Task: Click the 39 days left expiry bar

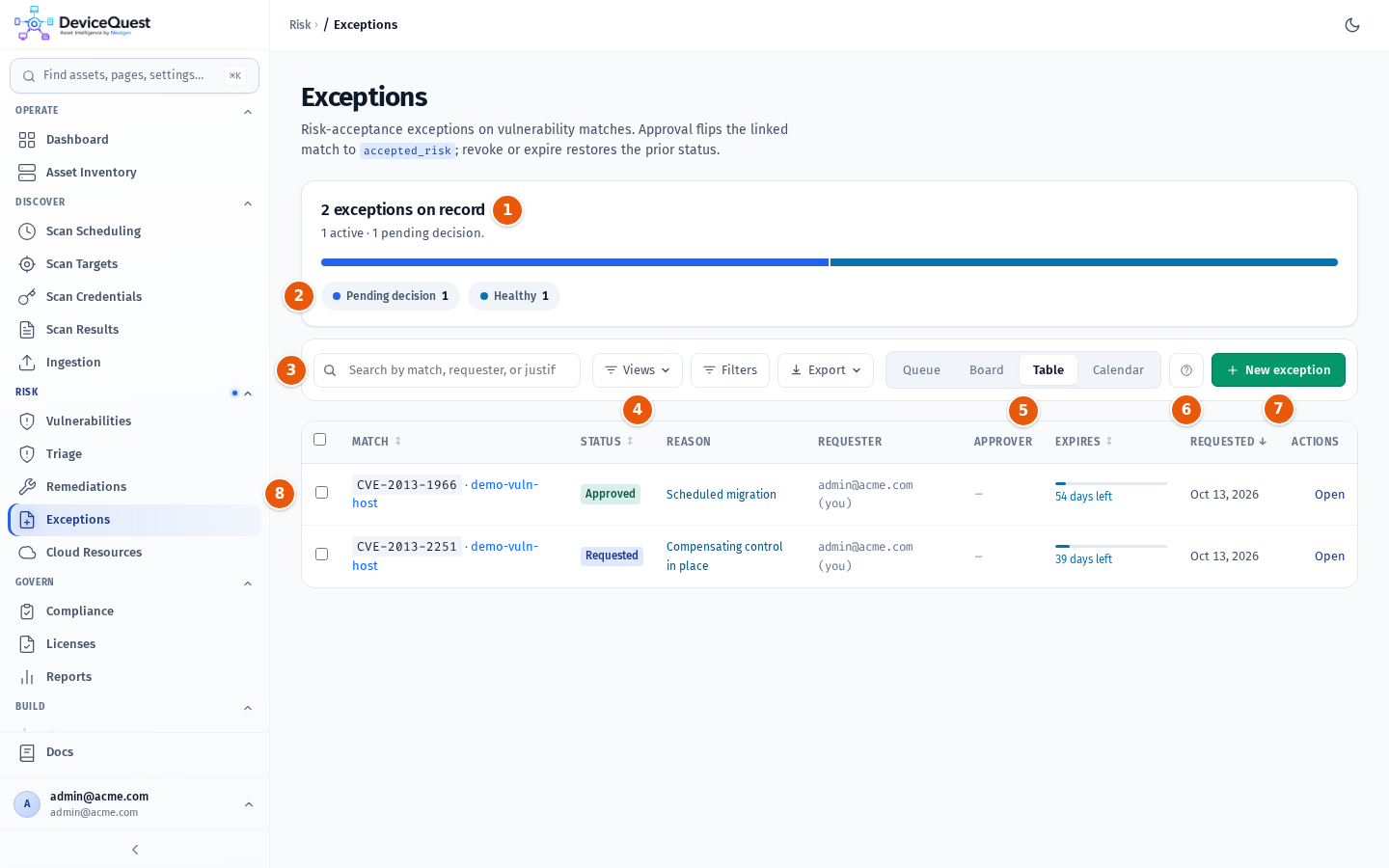Action: [x=1111, y=546]
